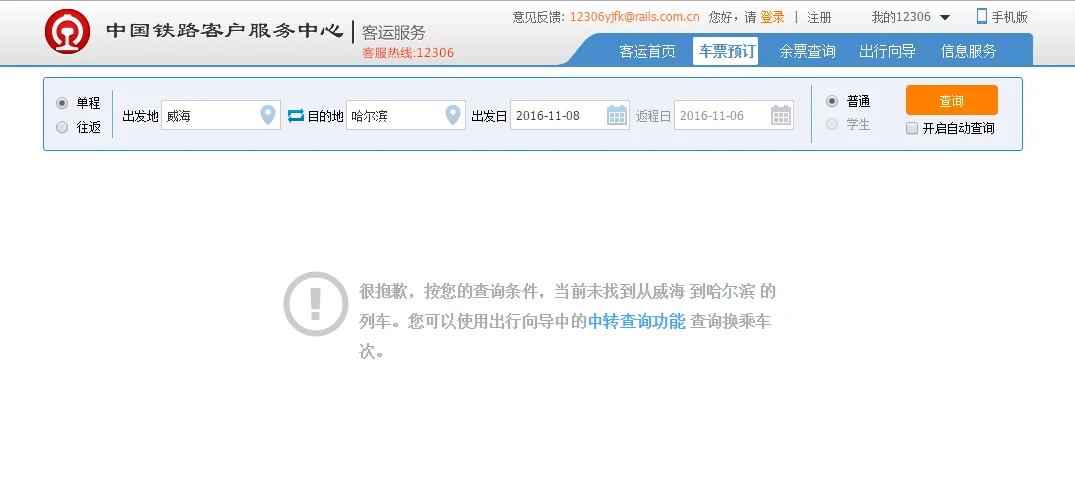This screenshot has width=1075, height=492.
Task: Swap departure and destination stations
Action: tap(295, 116)
